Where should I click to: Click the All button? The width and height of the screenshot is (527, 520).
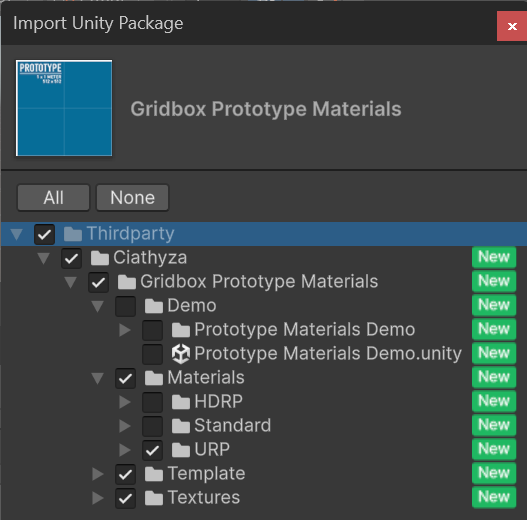53,198
